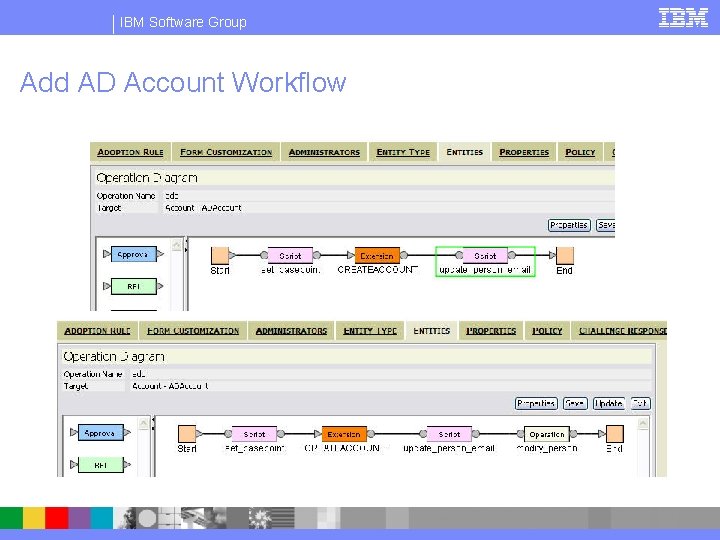Select Entities tab in upper panel

point(464,152)
